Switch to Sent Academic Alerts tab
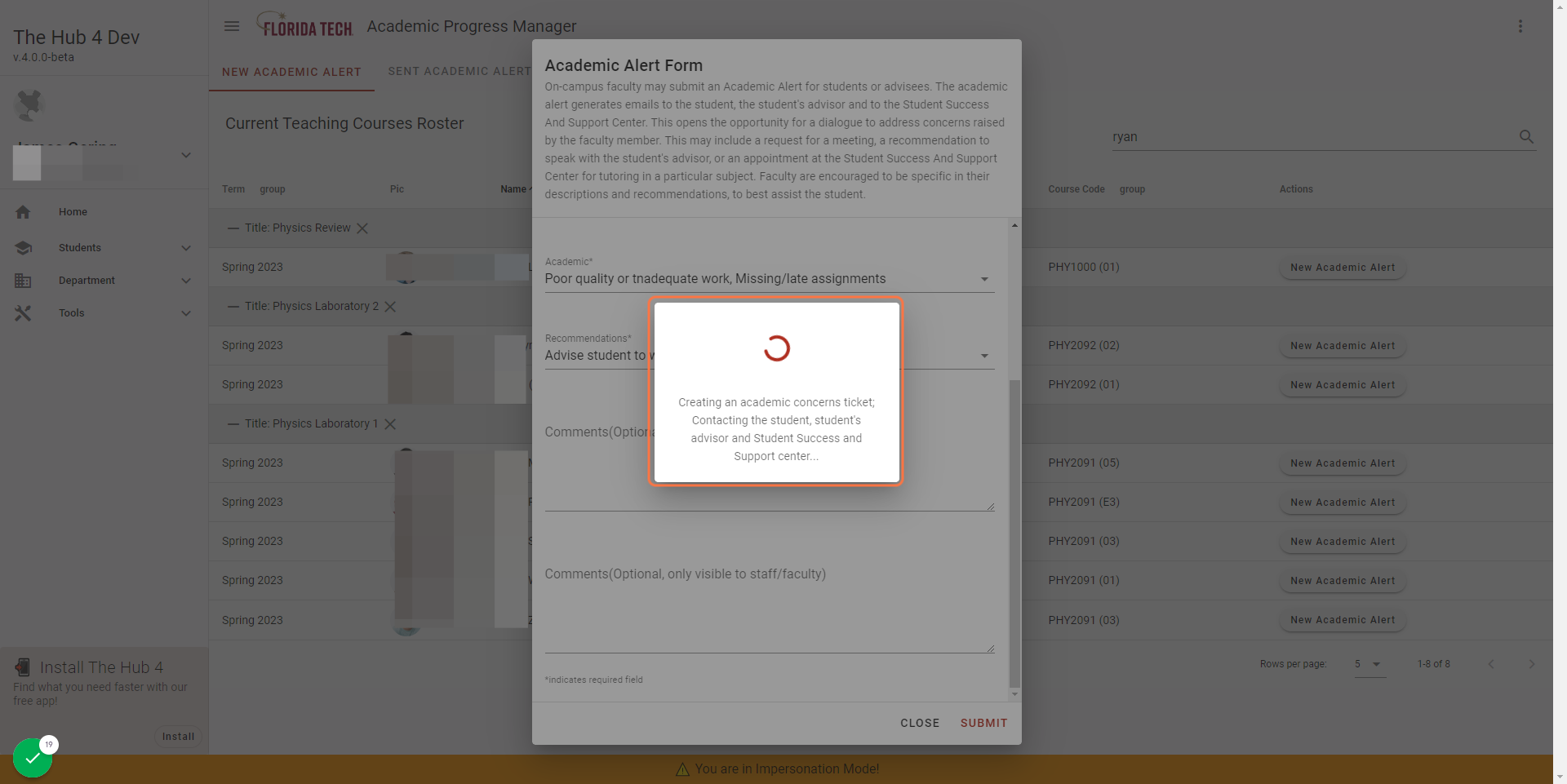Viewport: 1567px width, 784px height. (459, 72)
